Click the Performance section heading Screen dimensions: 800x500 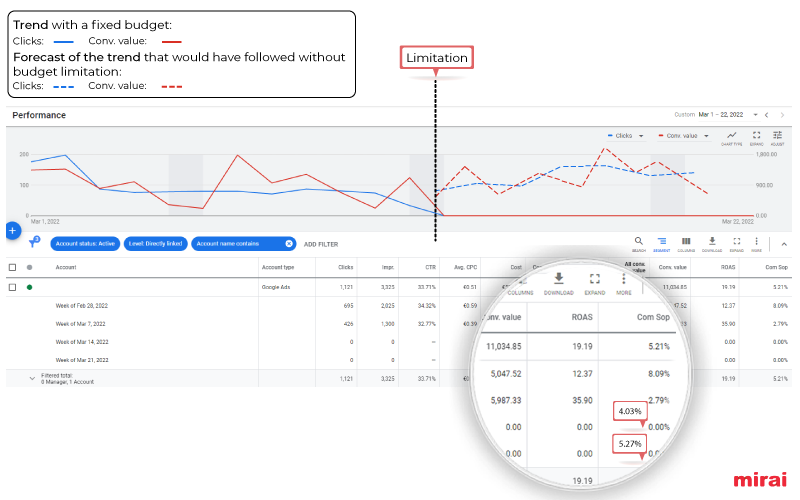pos(39,115)
